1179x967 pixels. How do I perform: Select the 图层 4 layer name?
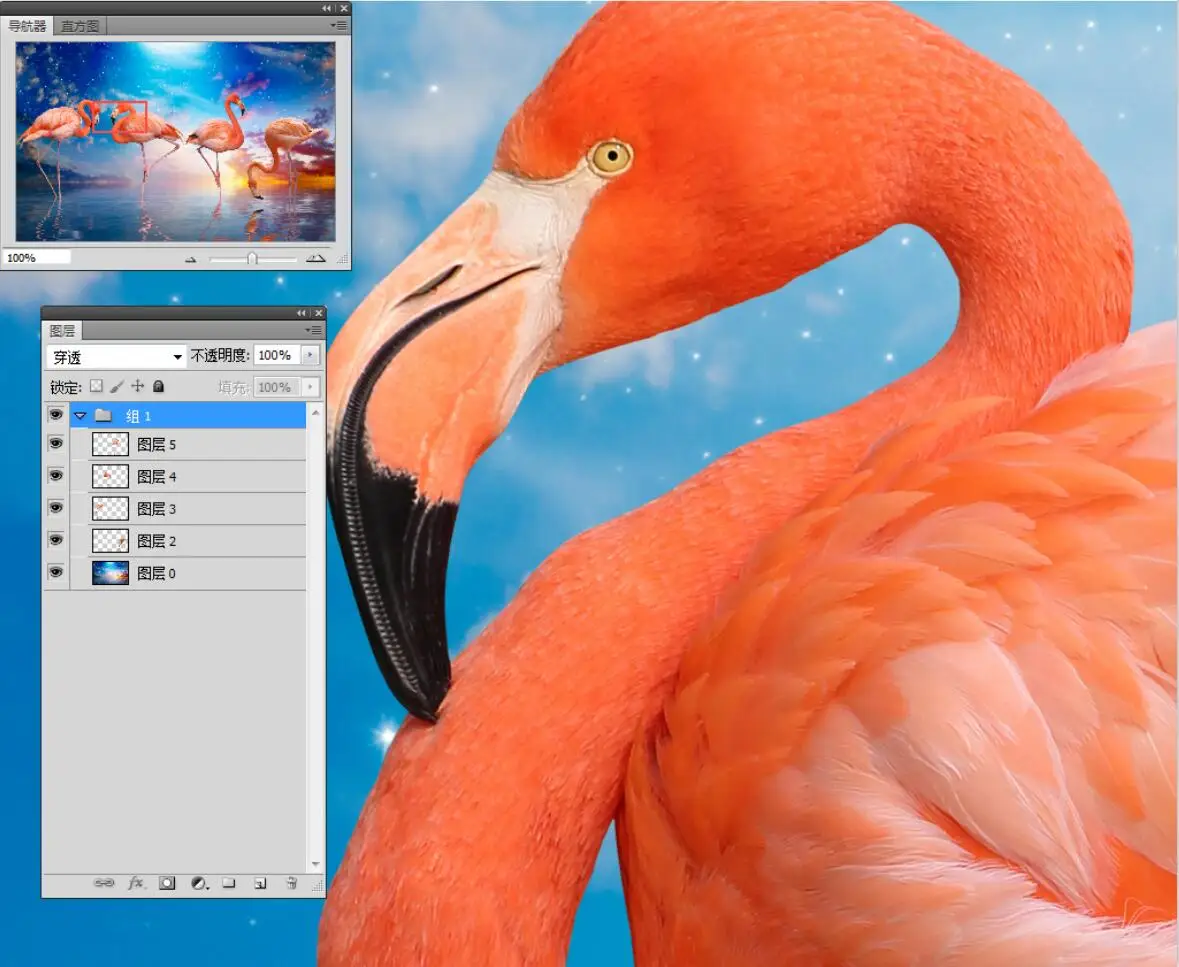156,477
